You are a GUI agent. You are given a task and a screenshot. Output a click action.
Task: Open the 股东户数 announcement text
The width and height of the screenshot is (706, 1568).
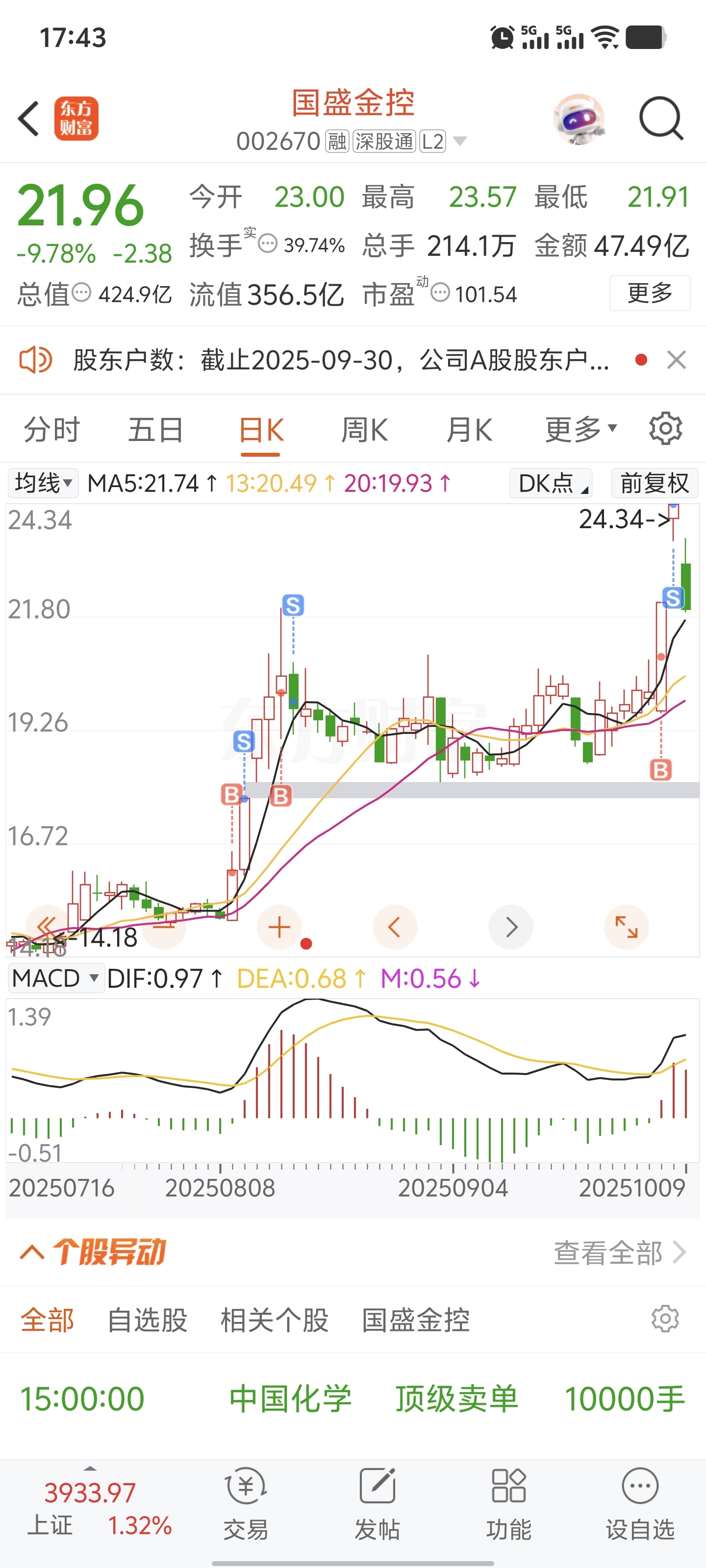tap(341, 360)
